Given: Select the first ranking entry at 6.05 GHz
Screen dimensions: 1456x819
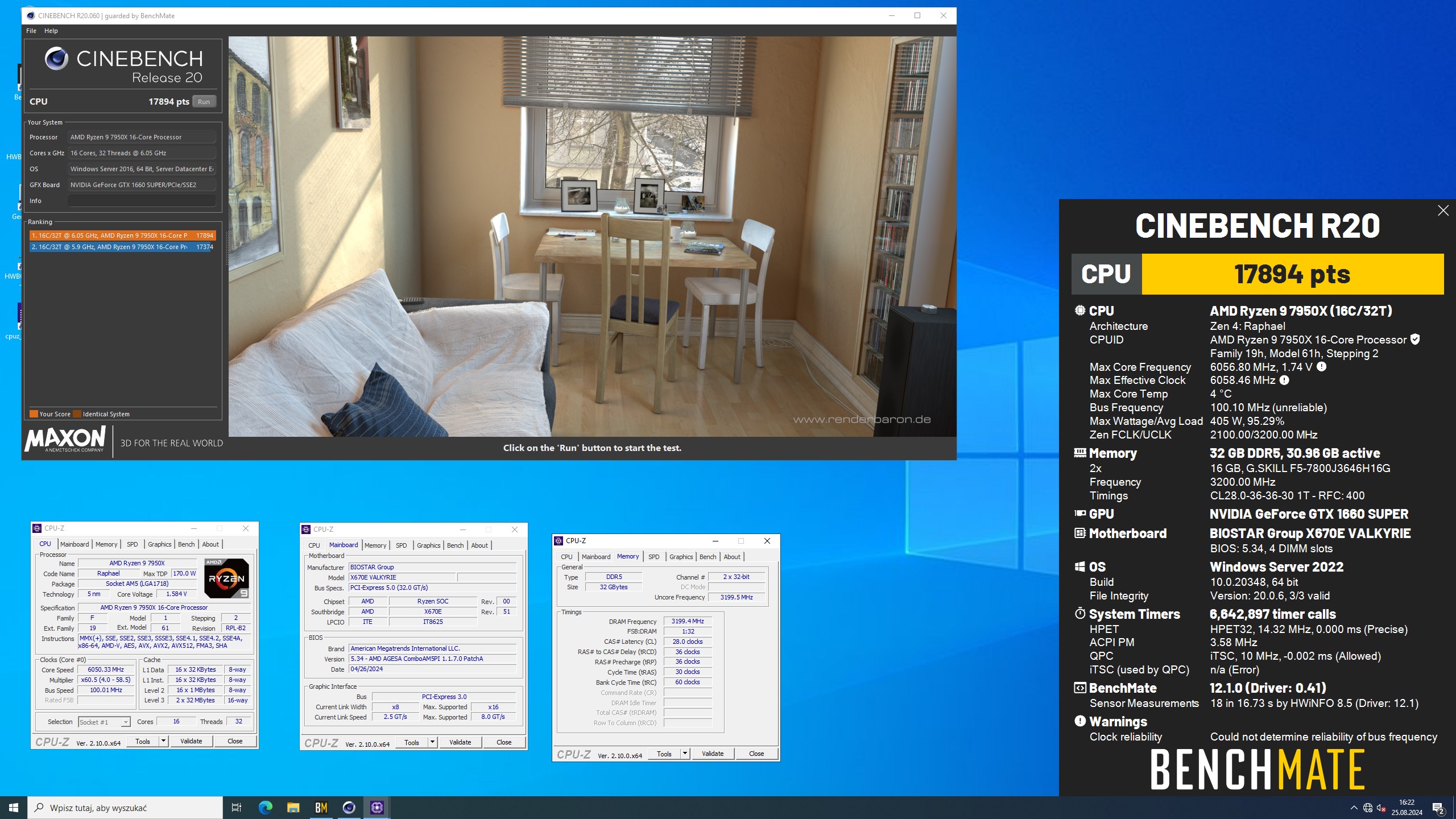Looking at the screenshot, I should coord(123,235).
